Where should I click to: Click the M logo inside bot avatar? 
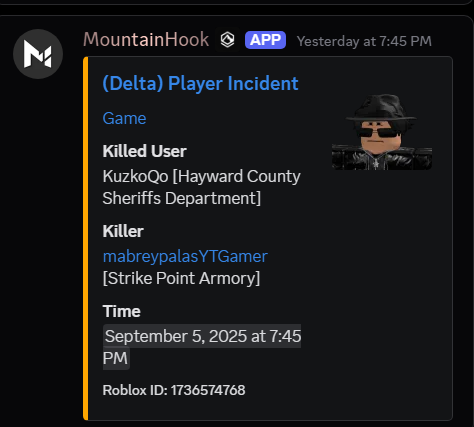point(38,56)
